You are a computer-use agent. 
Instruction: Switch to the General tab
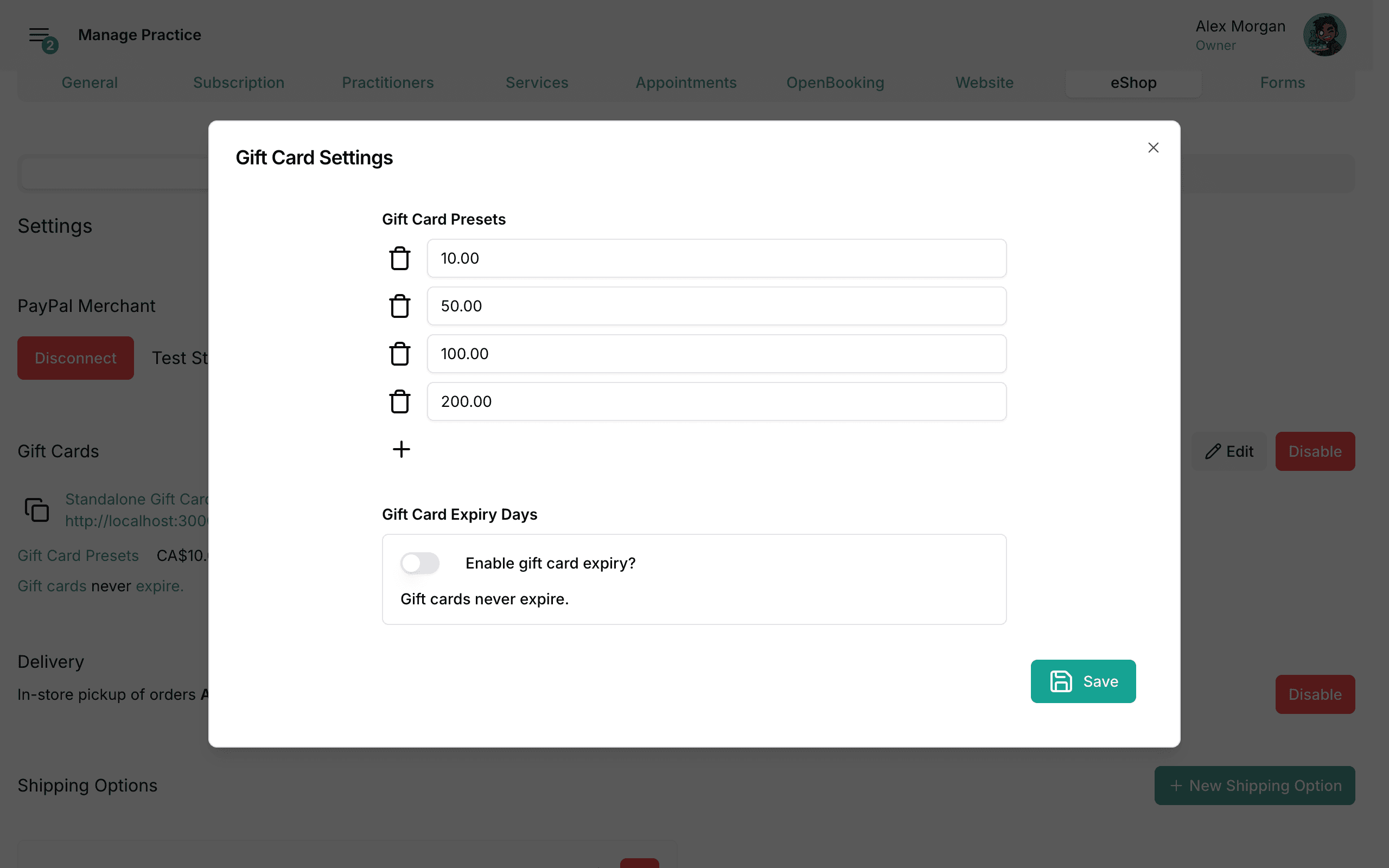[x=90, y=82]
